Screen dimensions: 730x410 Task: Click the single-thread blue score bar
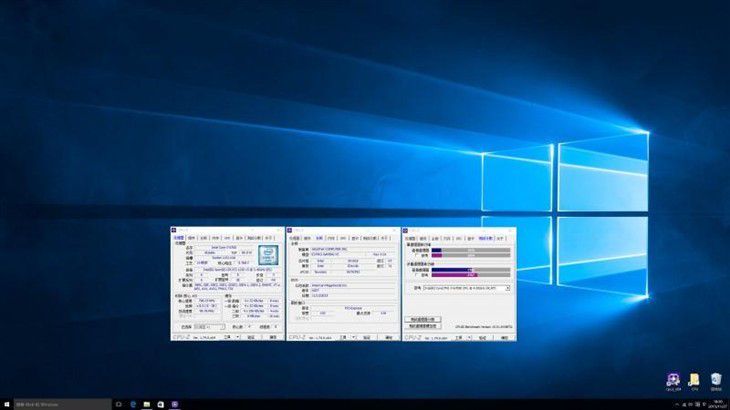[x=437, y=250]
